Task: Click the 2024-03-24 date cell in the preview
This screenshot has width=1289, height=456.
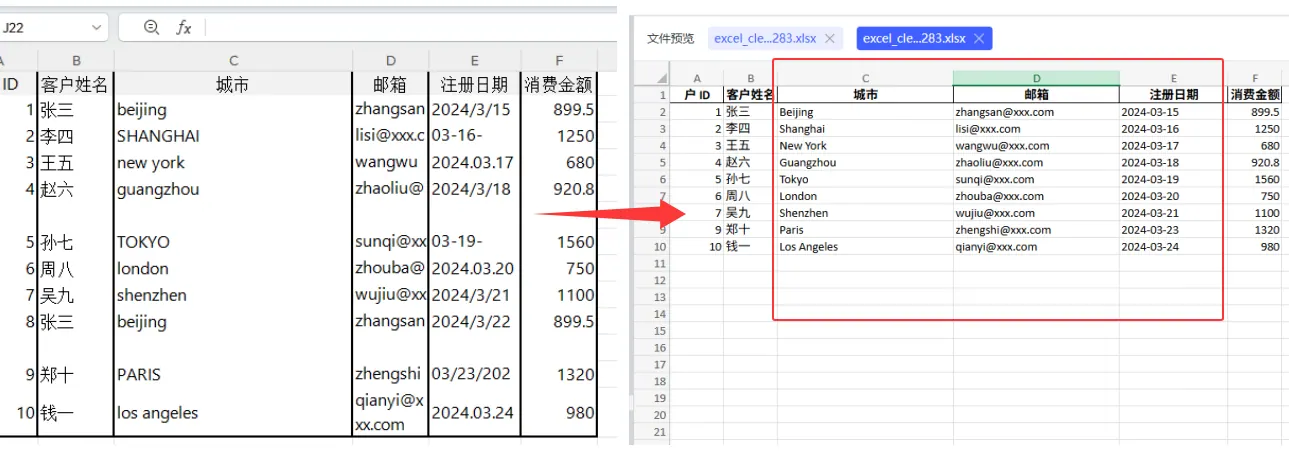Action: 1173,246
